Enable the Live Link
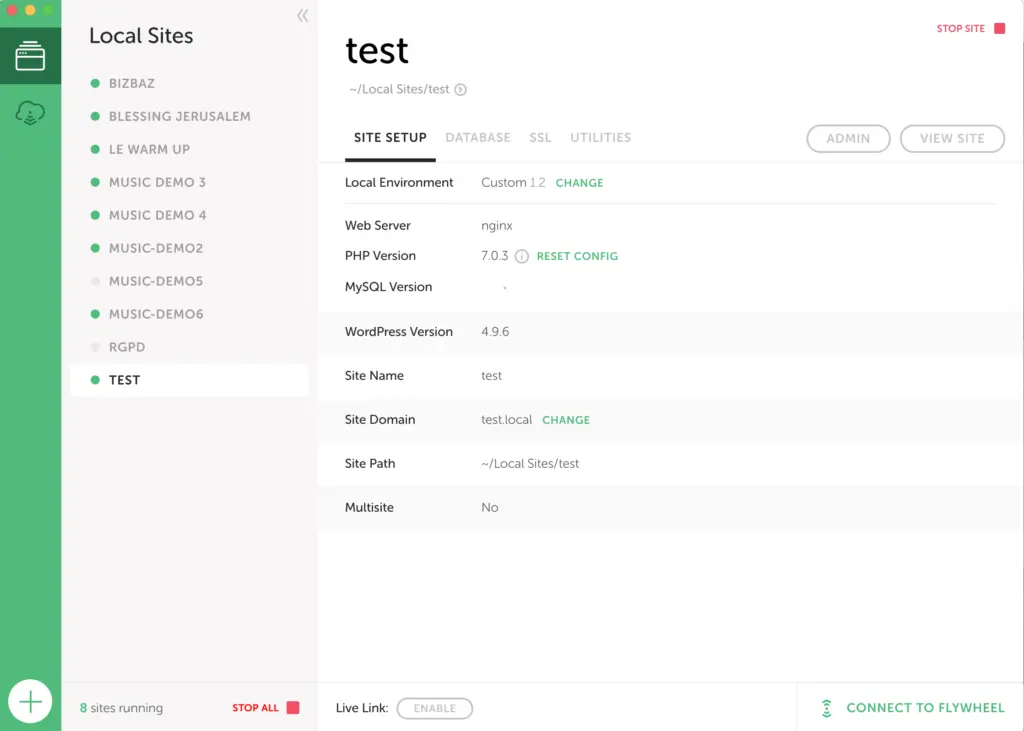 434,708
